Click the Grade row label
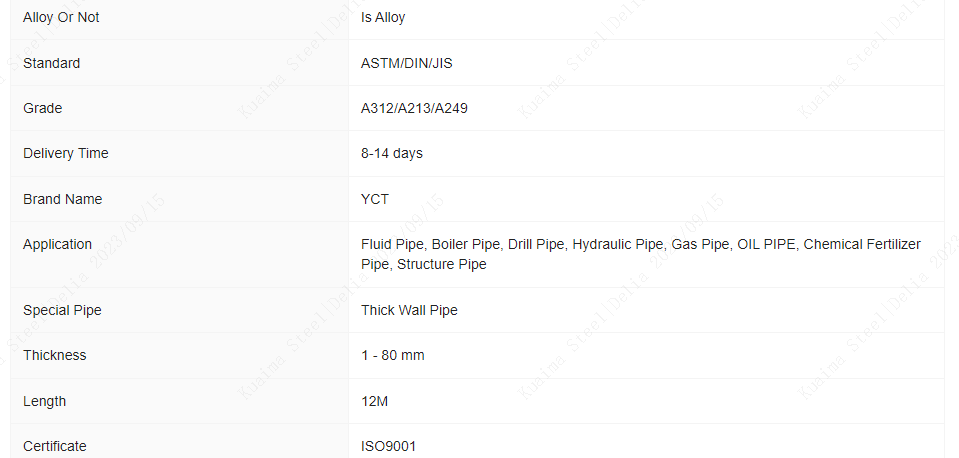This screenshot has width=959, height=458. [42, 108]
